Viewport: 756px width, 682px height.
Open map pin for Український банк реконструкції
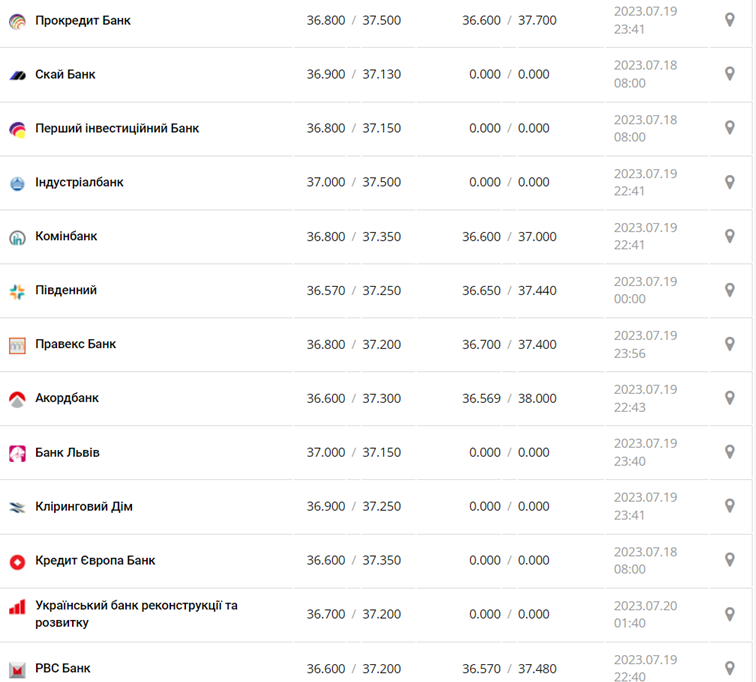click(730, 614)
